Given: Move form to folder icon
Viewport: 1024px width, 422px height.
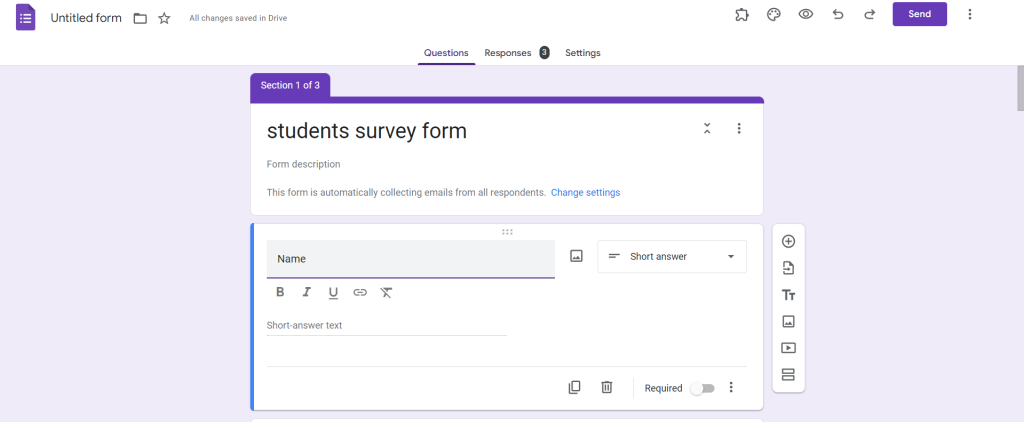Looking at the screenshot, I should (x=140, y=18).
